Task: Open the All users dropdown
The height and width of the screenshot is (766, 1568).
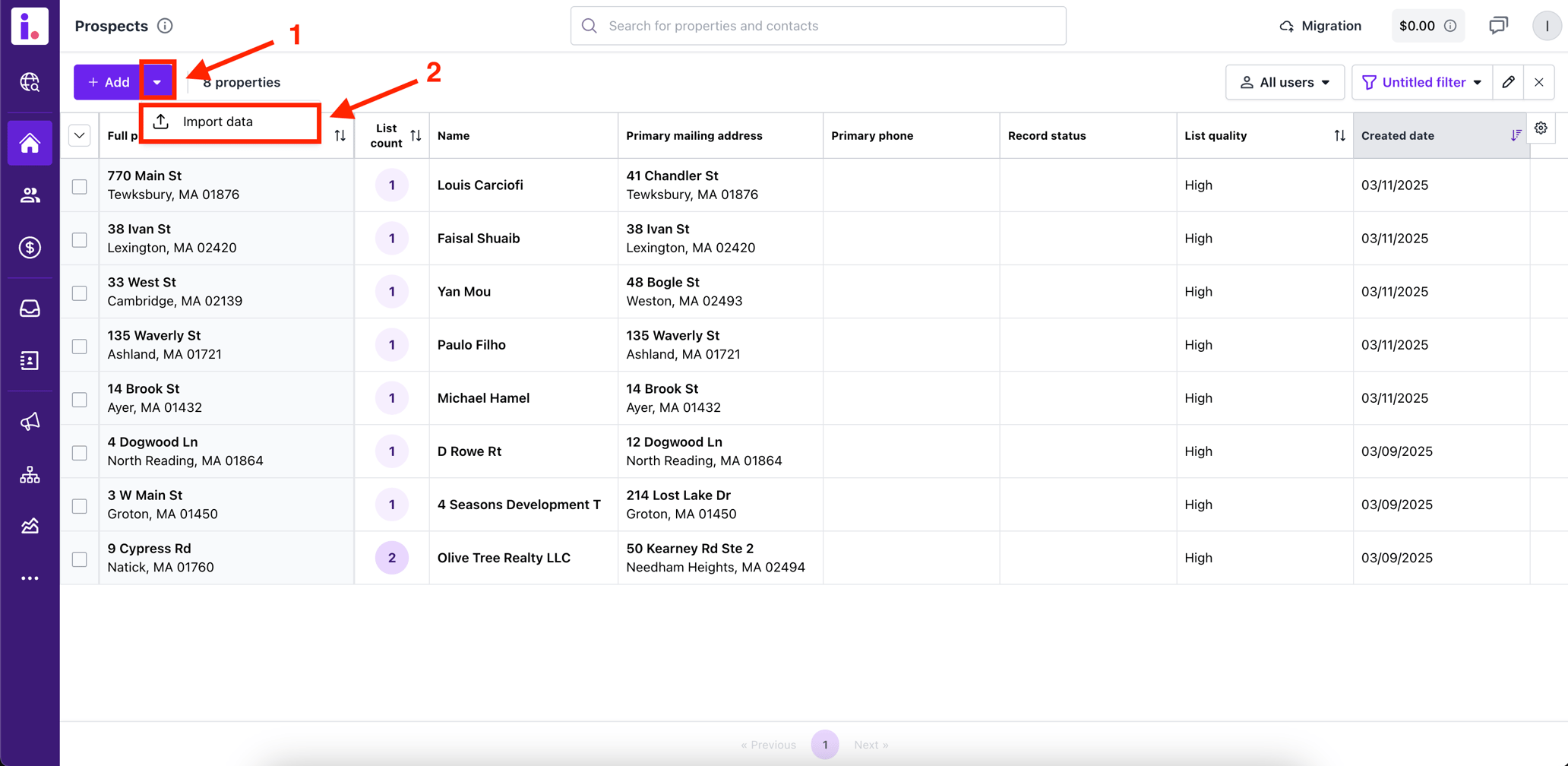Action: click(x=1285, y=82)
